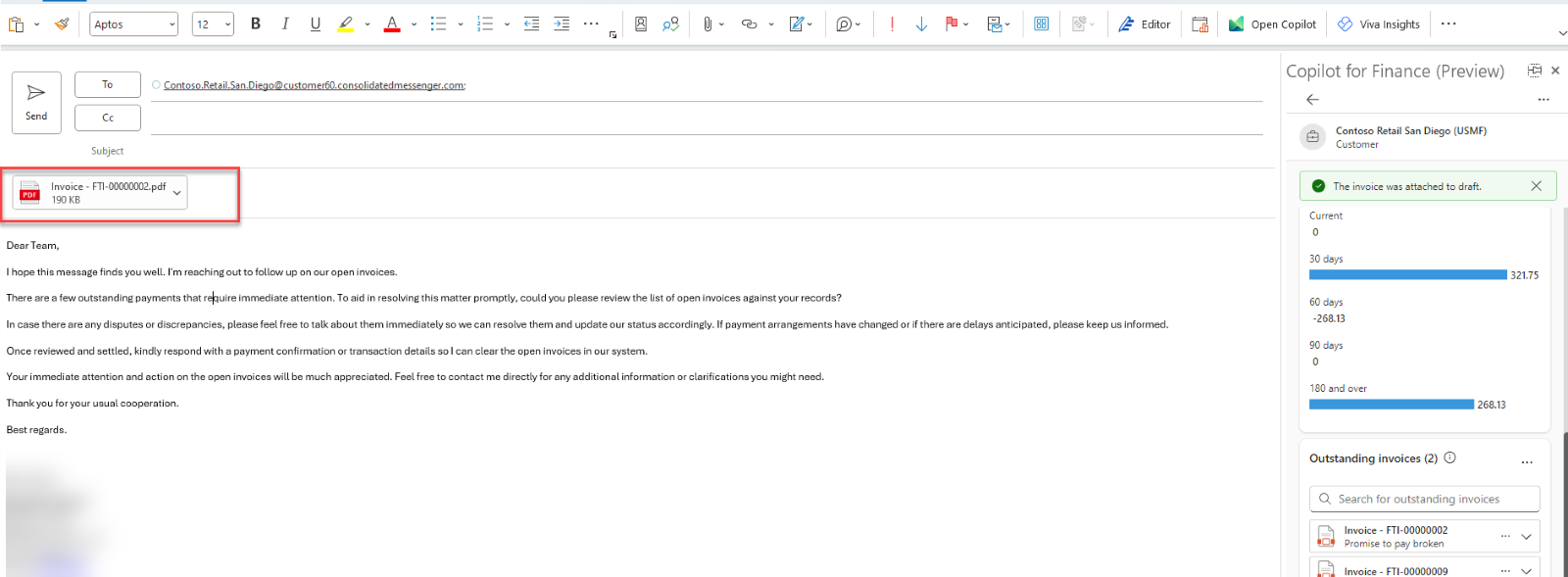Click the Loop components icon
The width and height of the screenshot is (1568, 577).
[845, 24]
